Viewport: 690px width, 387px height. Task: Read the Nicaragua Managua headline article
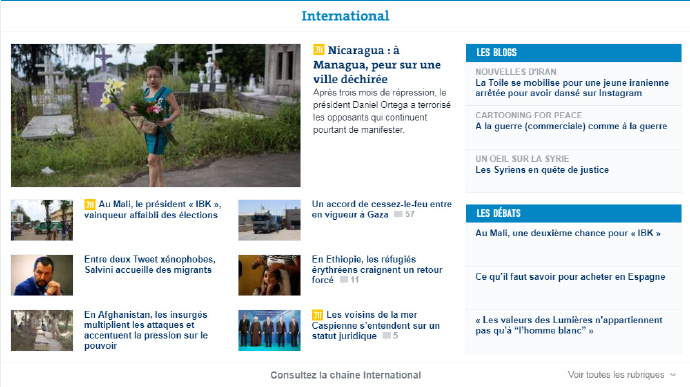377,64
